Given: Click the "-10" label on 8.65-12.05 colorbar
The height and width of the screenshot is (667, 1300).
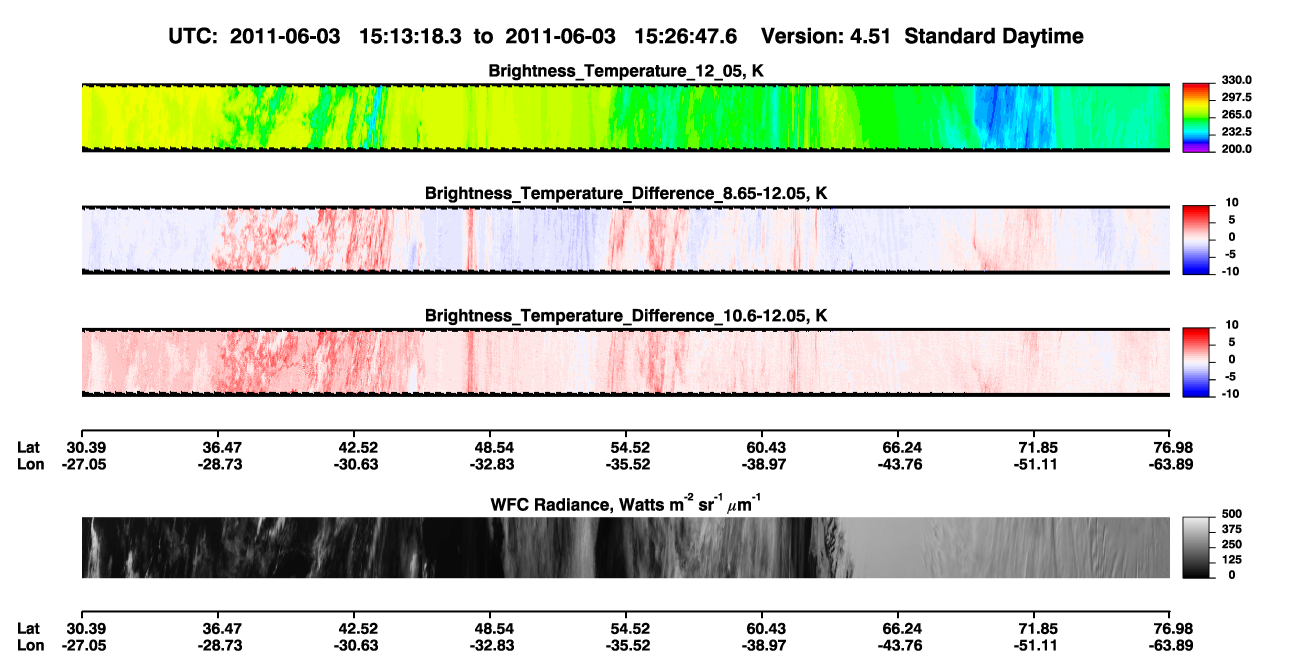Looking at the screenshot, I should click(x=1233, y=271).
